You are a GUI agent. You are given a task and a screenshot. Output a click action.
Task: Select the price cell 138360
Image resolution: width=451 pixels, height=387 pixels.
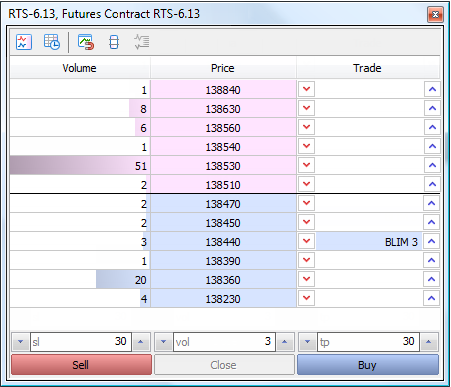[x=223, y=280]
